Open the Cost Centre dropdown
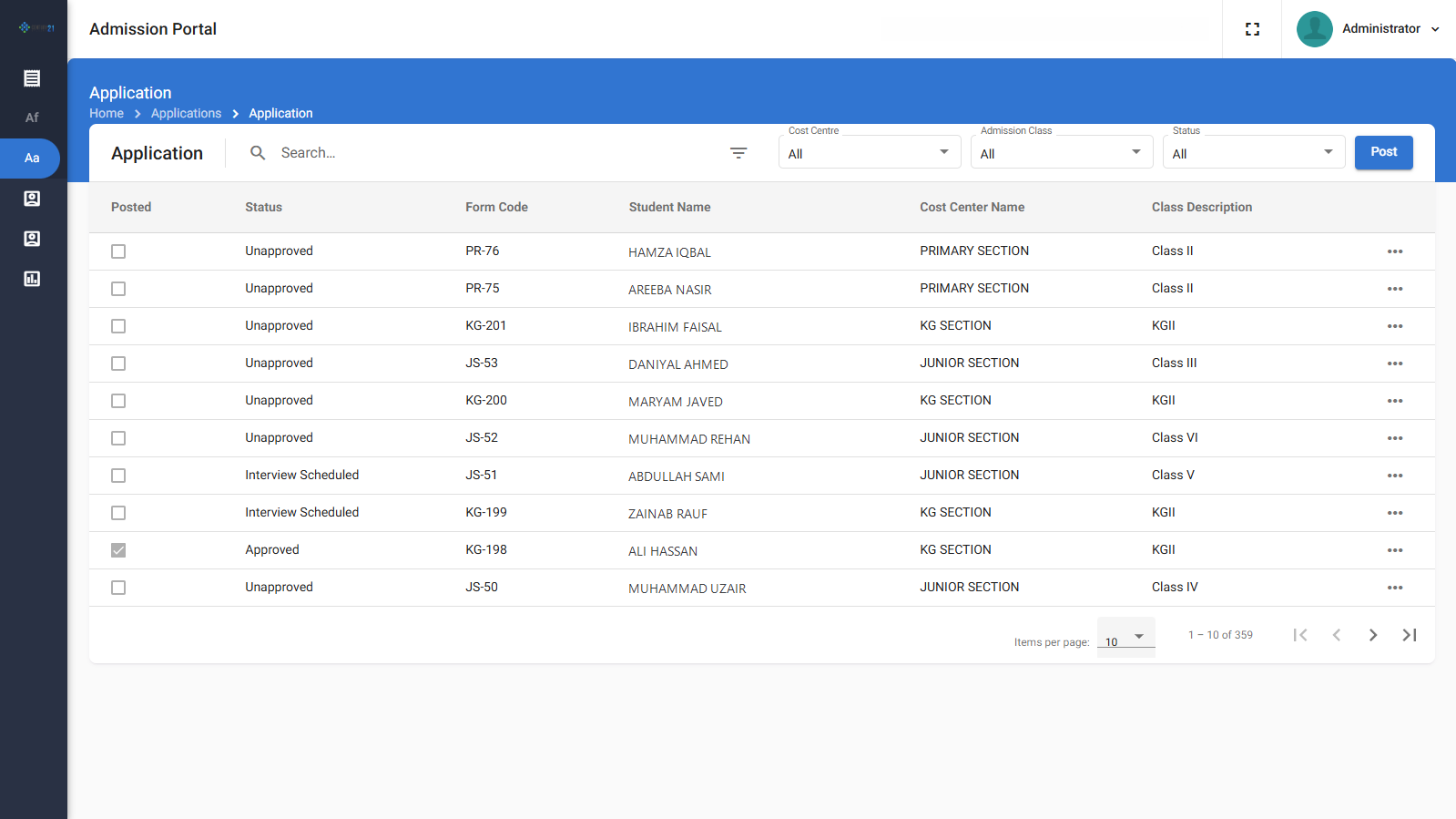 [870, 152]
